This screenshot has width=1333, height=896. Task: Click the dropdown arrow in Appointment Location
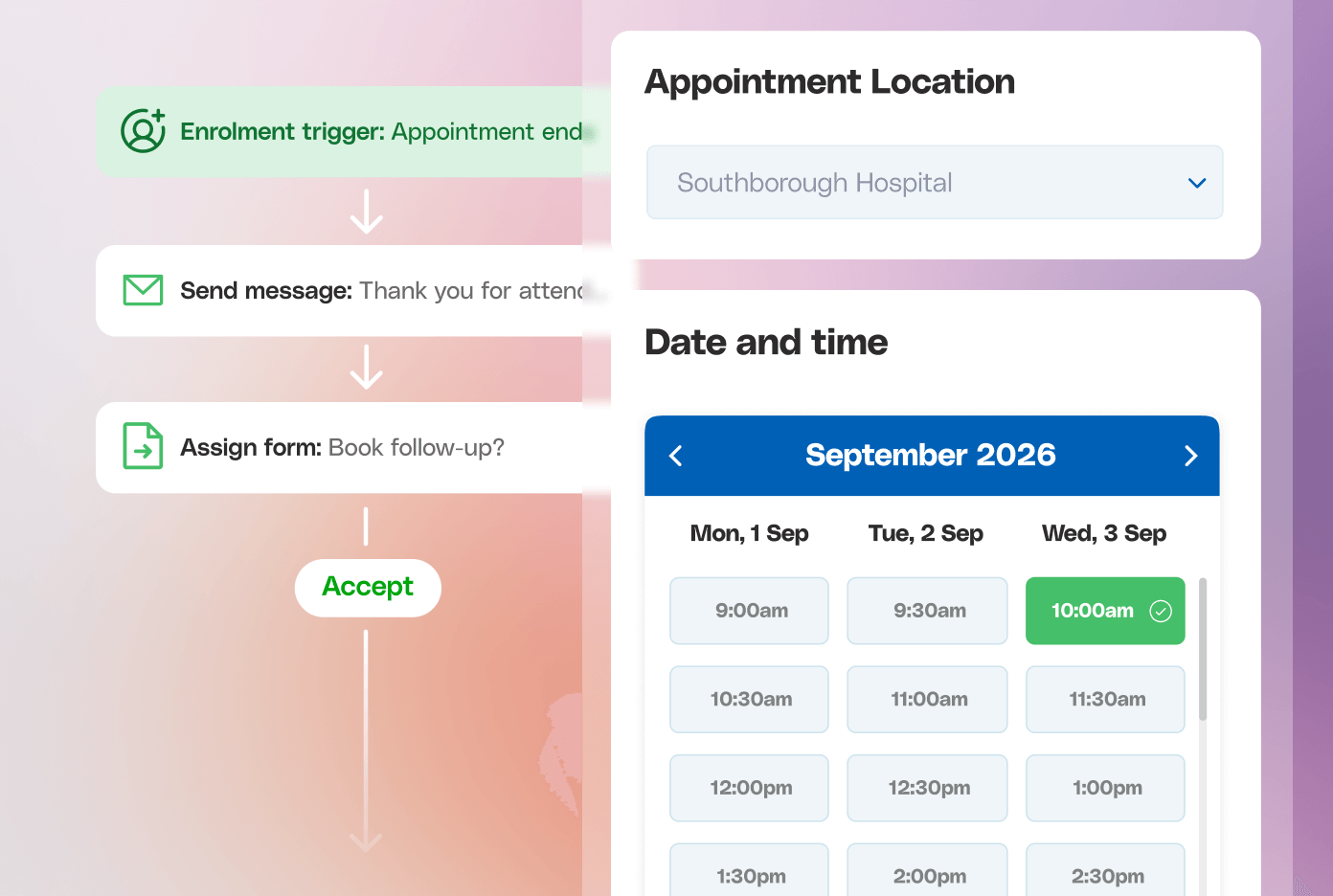pos(1197,183)
